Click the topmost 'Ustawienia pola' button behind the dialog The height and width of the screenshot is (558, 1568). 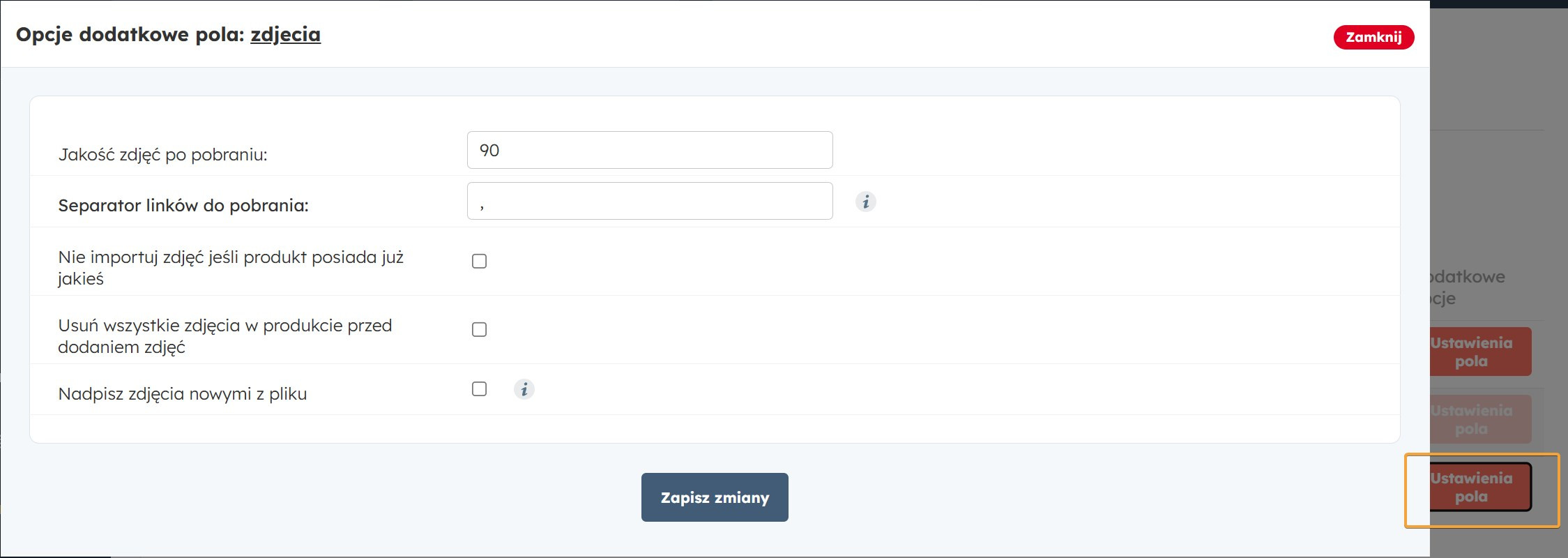tap(1480, 352)
